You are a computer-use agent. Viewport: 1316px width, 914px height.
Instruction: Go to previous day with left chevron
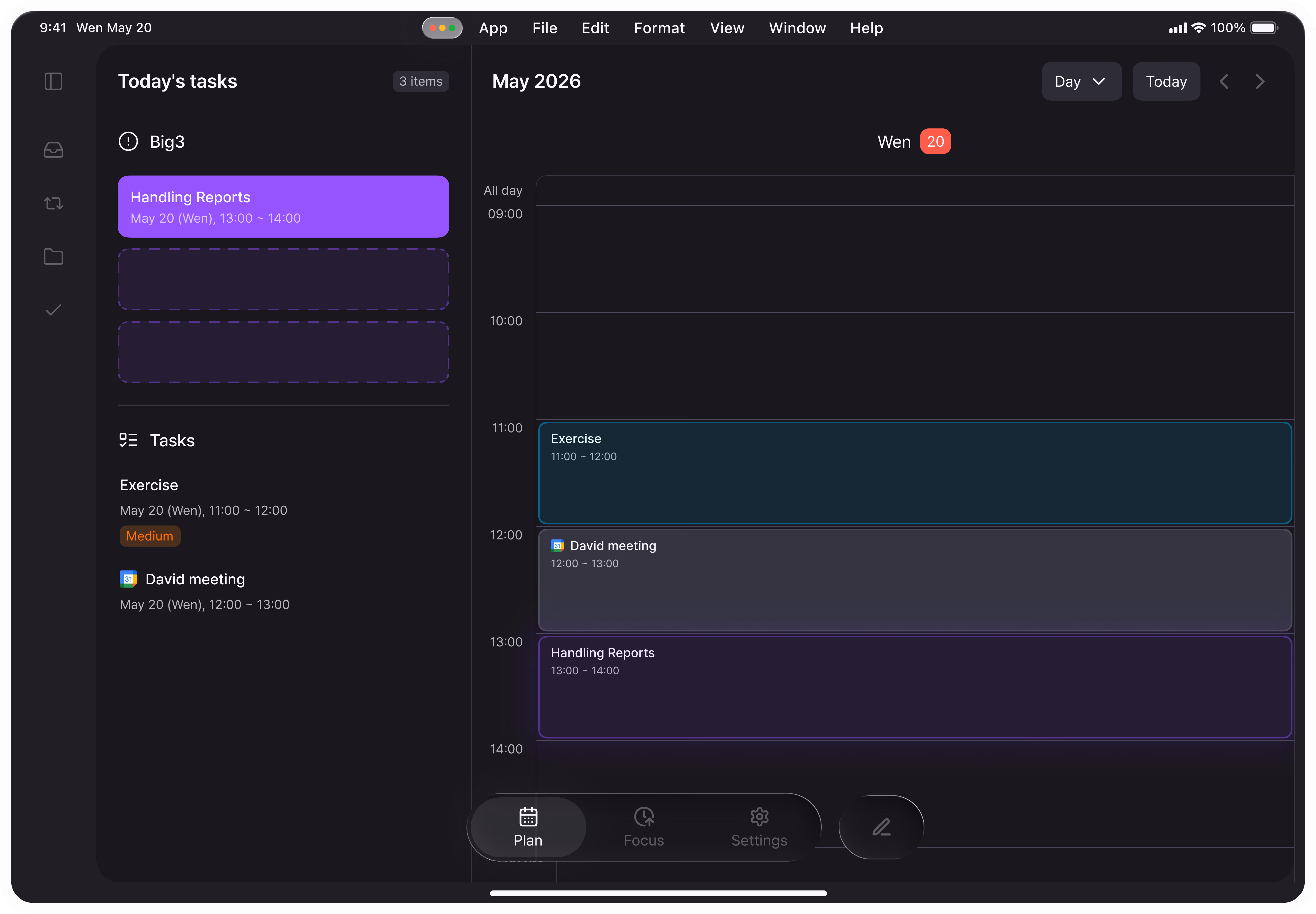click(1224, 81)
